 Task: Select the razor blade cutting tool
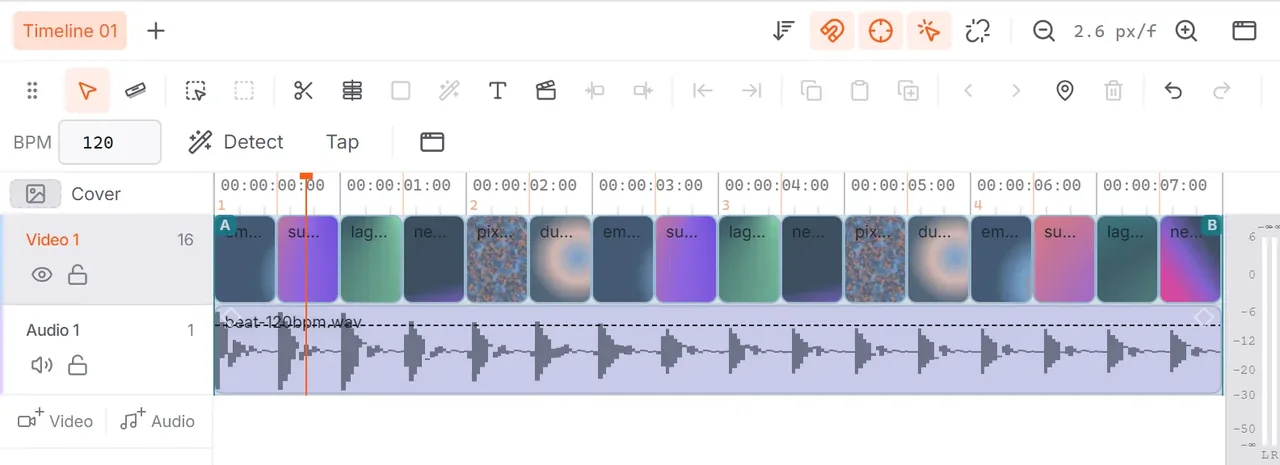coord(136,91)
